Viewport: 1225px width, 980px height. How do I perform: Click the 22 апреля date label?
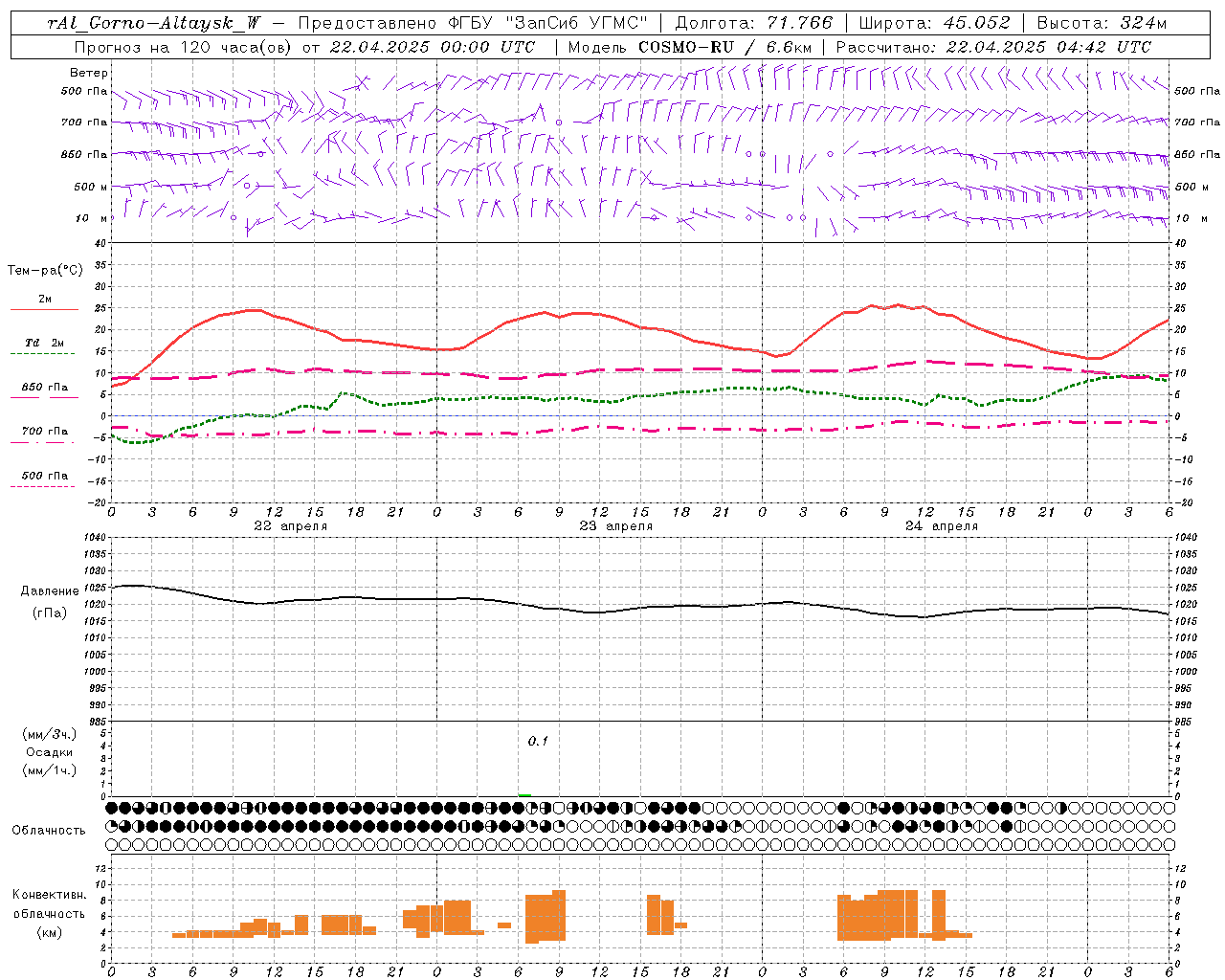[x=290, y=526]
